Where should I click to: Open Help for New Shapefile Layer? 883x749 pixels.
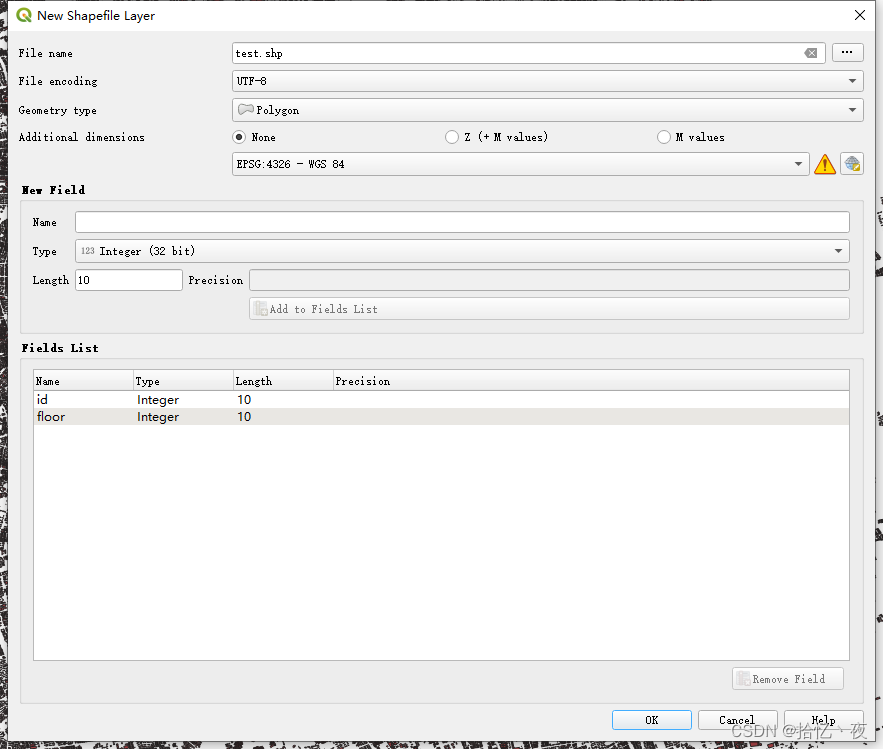coord(823,719)
